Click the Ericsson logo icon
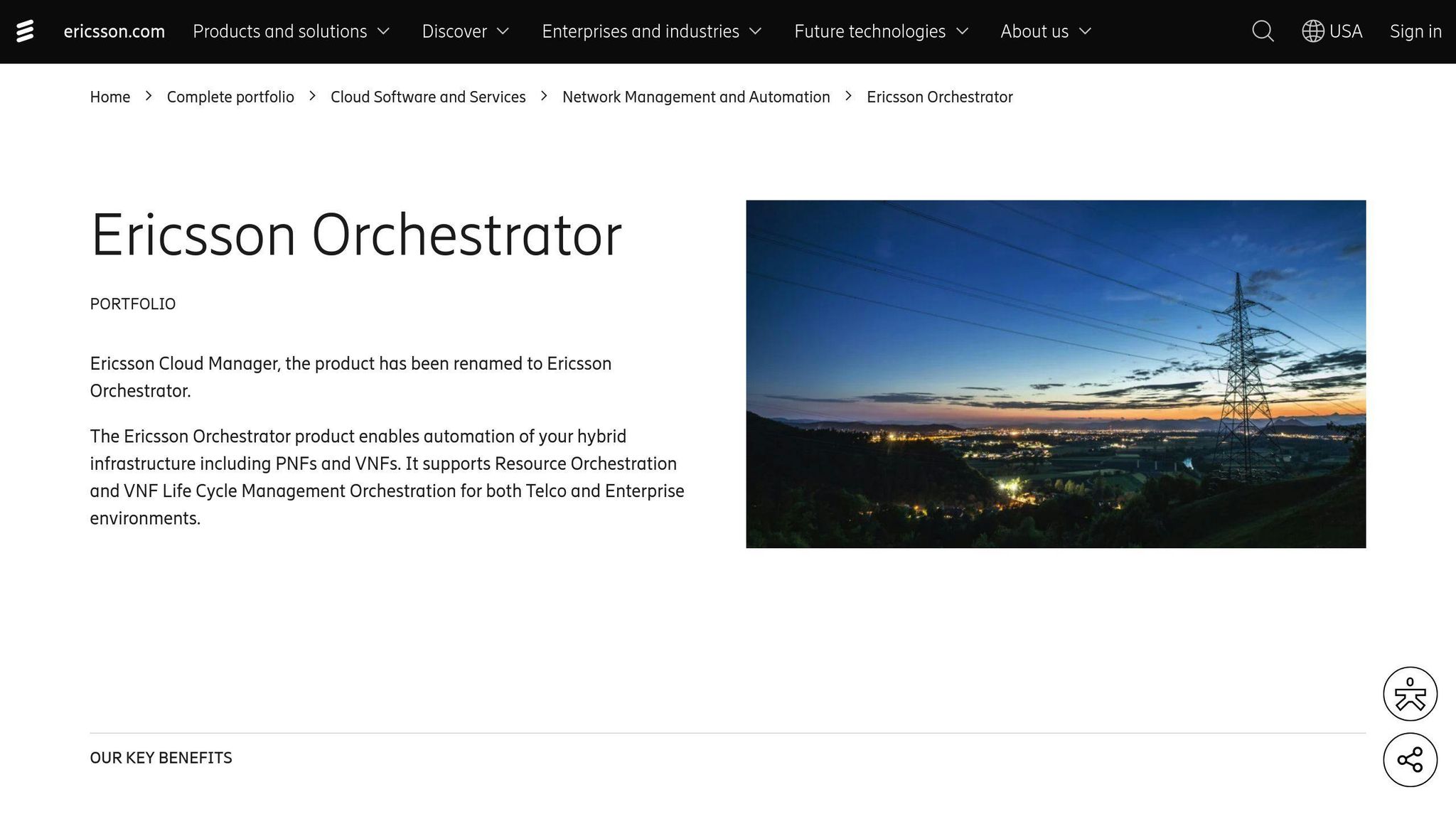Viewport: 1456px width, 819px height. [x=25, y=31]
